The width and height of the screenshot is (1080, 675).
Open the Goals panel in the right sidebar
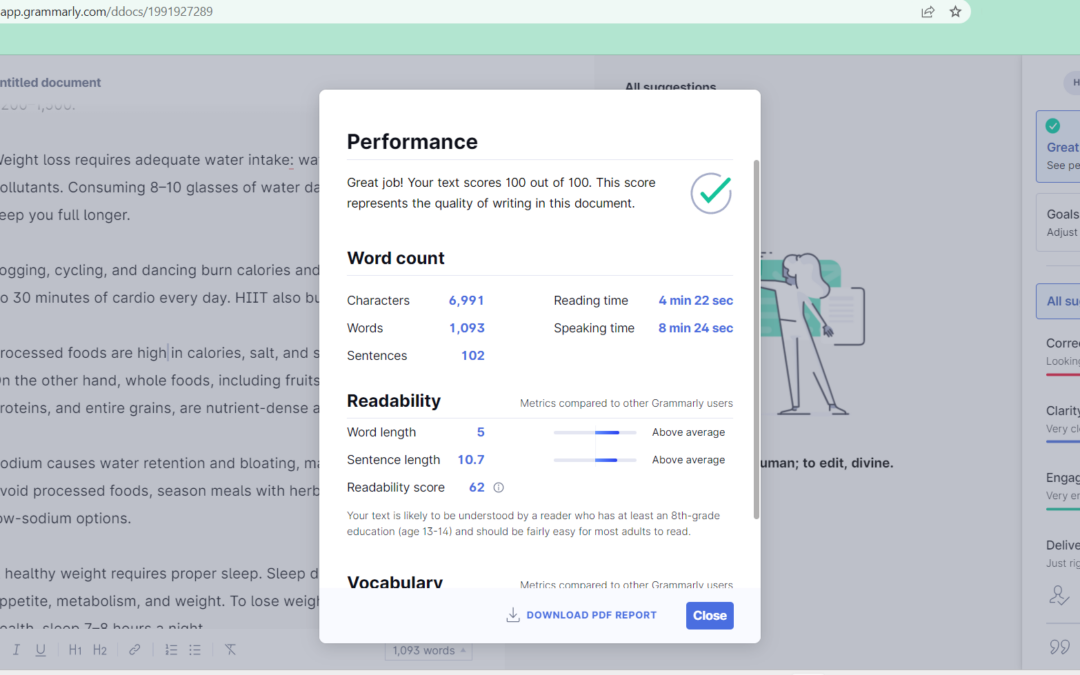coord(1059,222)
